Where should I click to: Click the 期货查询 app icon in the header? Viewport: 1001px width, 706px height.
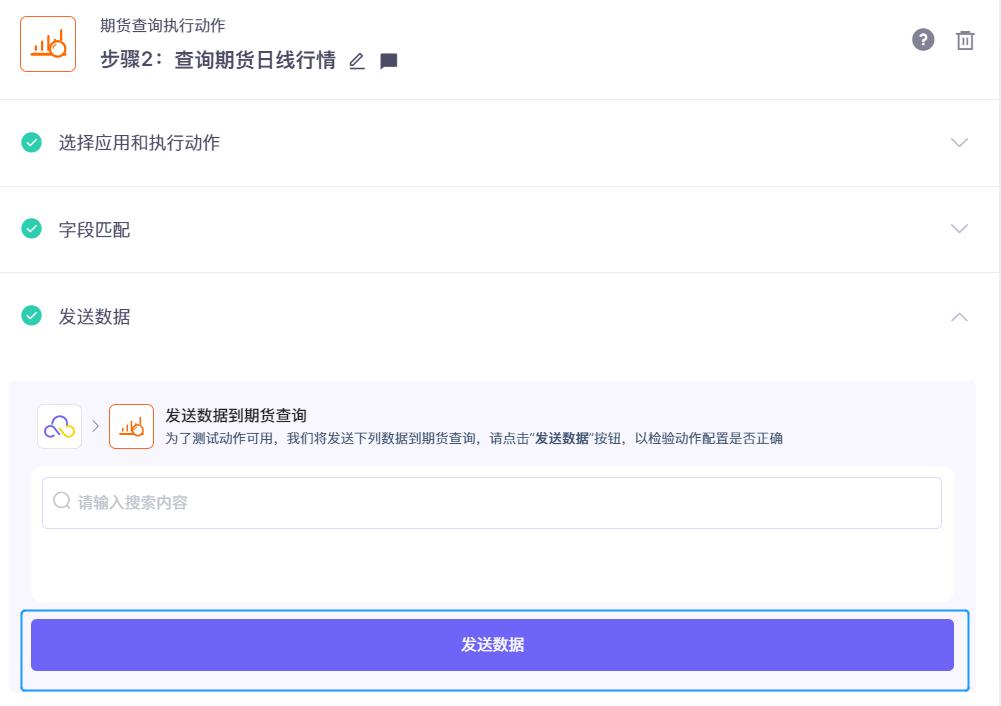click(x=48, y=43)
